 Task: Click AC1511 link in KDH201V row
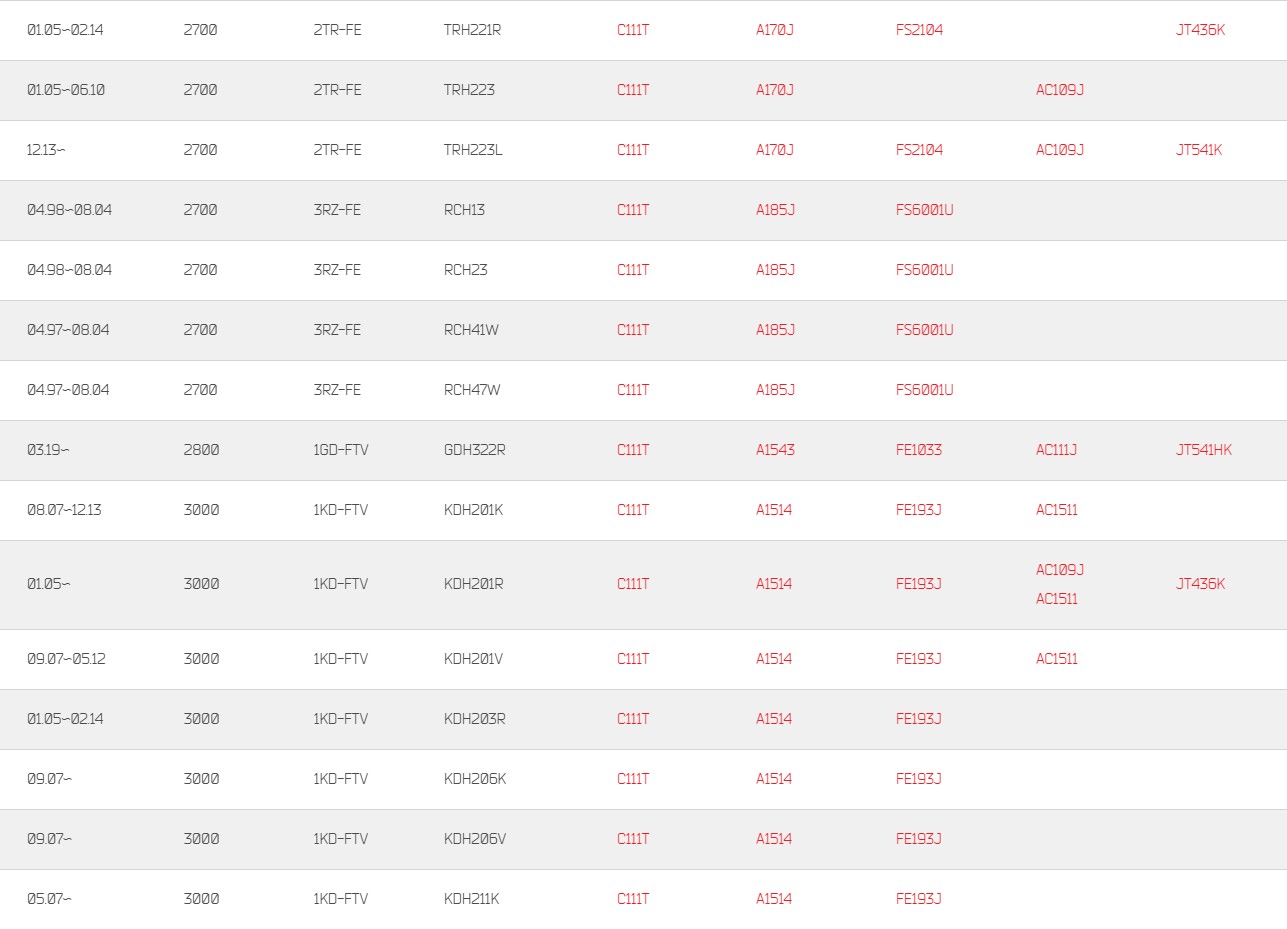1057,659
